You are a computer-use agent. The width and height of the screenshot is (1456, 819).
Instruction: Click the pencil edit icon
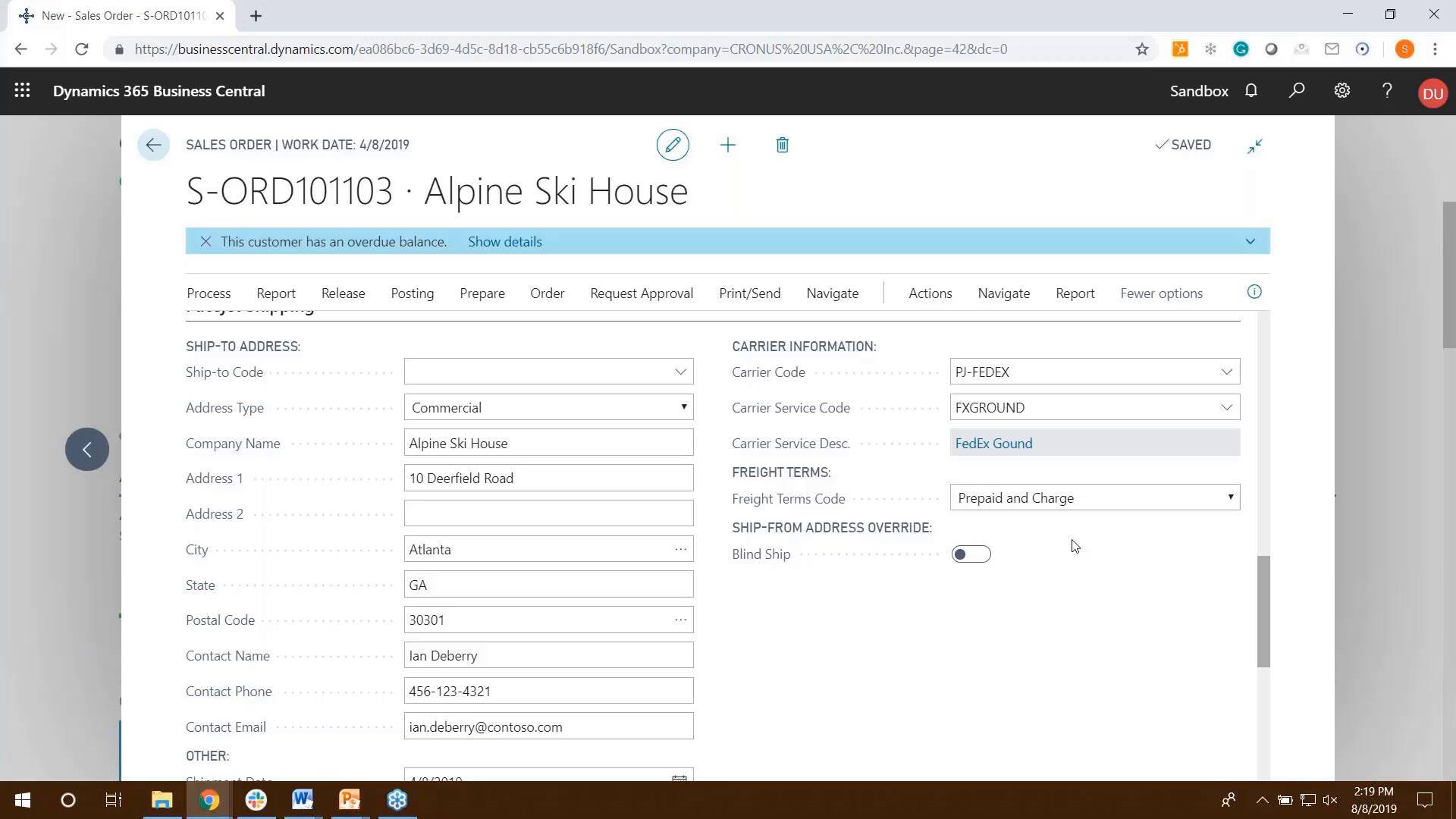coord(673,145)
